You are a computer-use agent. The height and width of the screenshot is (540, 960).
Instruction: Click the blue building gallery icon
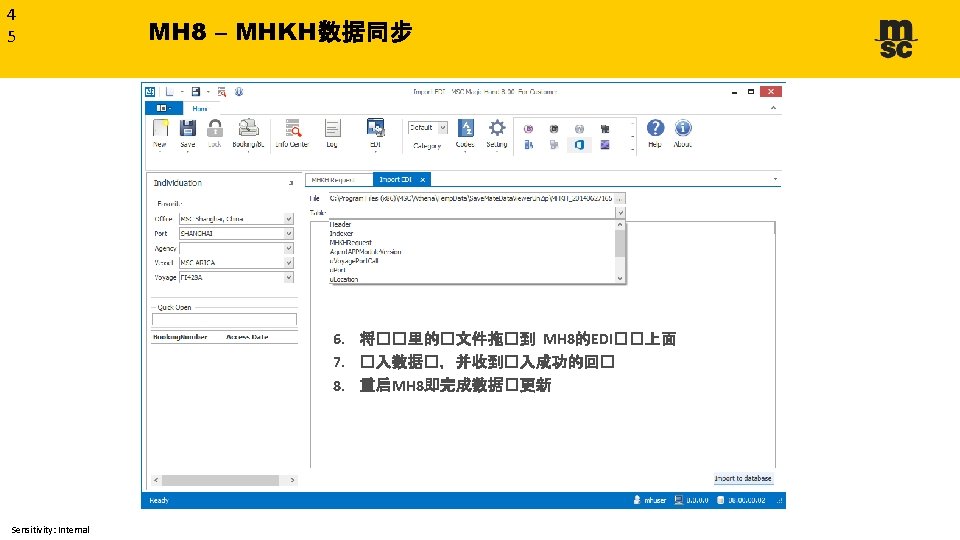click(x=528, y=144)
